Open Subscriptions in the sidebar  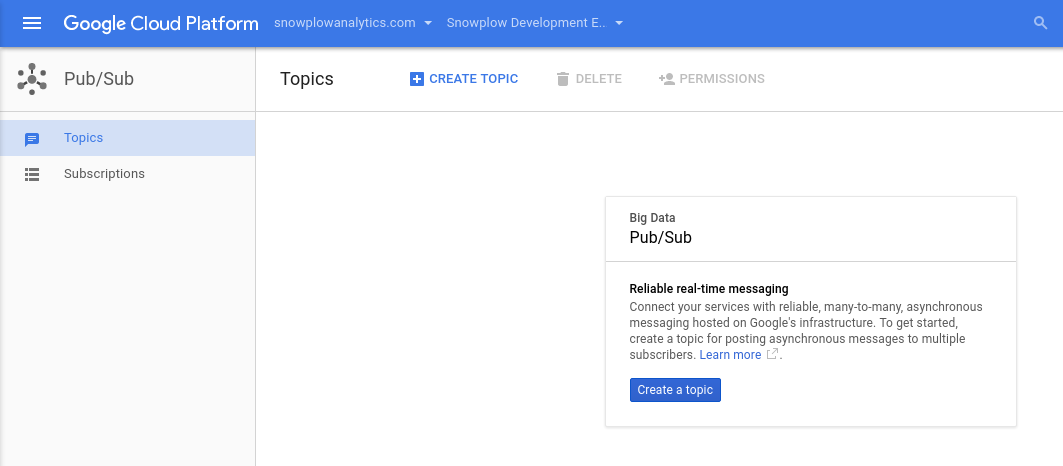[127, 174]
